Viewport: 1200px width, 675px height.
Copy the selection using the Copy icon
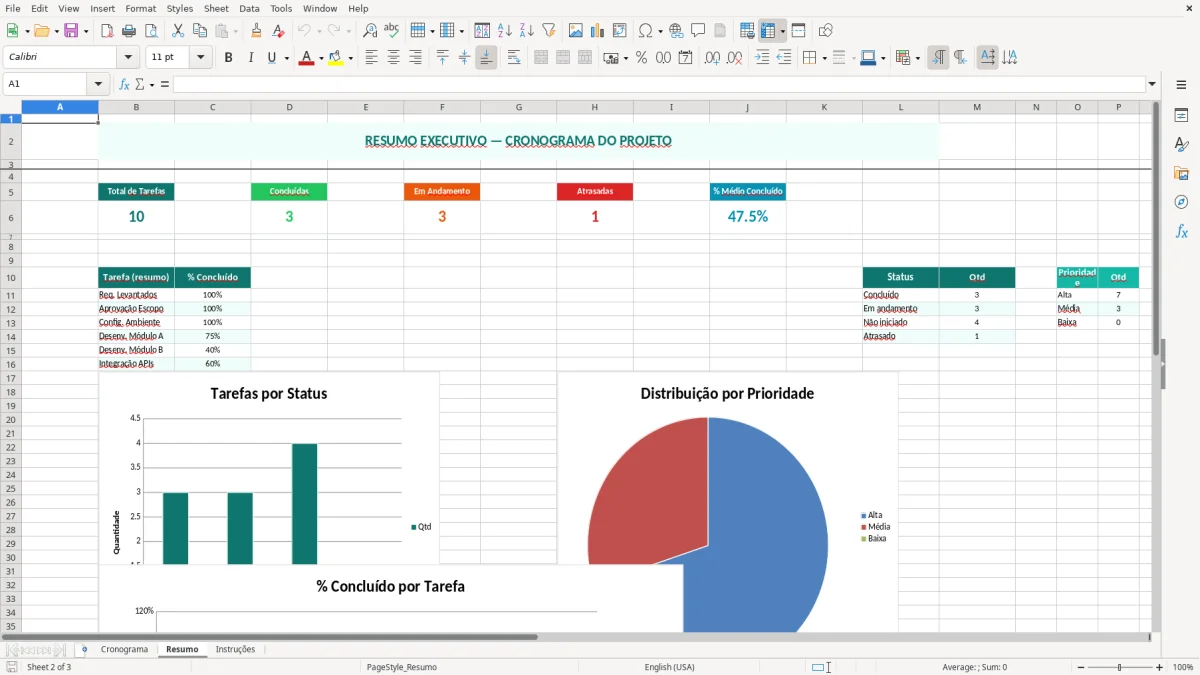[200, 31]
